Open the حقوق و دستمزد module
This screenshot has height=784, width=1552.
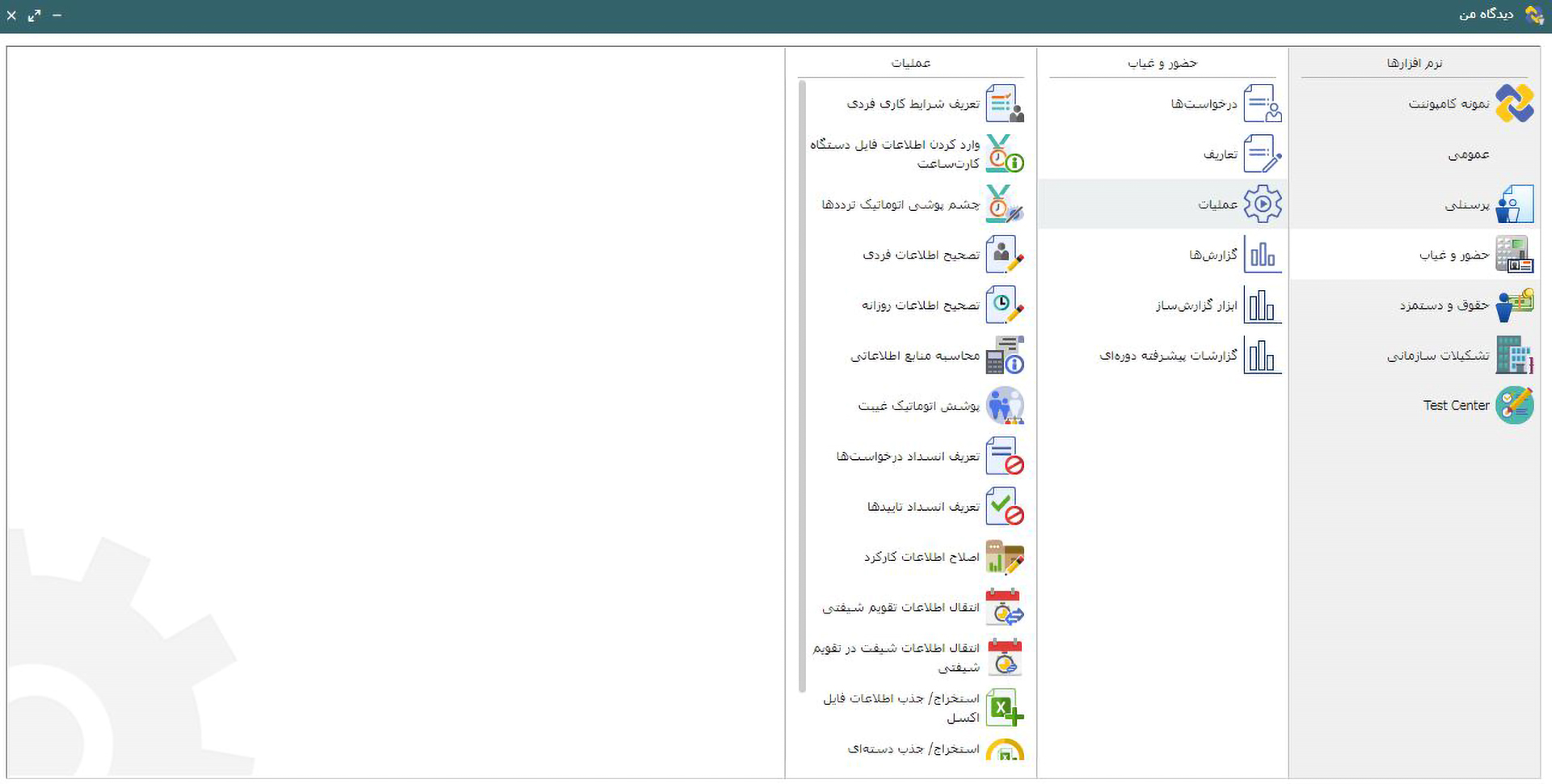click(x=1444, y=305)
